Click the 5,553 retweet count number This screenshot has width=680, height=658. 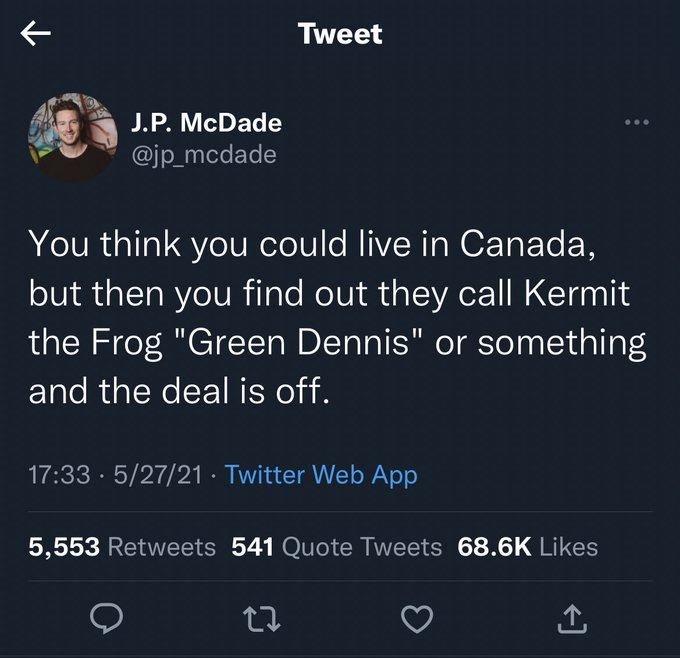[x=64, y=547]
